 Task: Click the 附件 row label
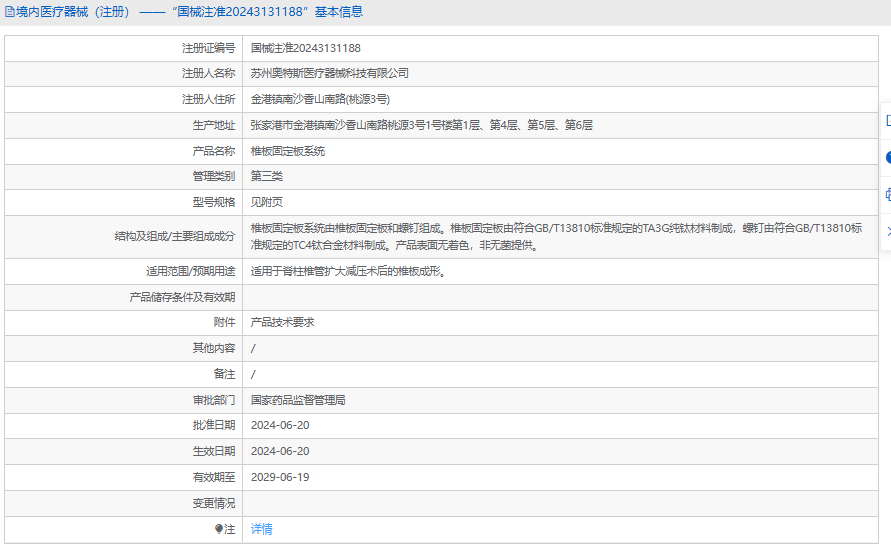pos(224,322)
